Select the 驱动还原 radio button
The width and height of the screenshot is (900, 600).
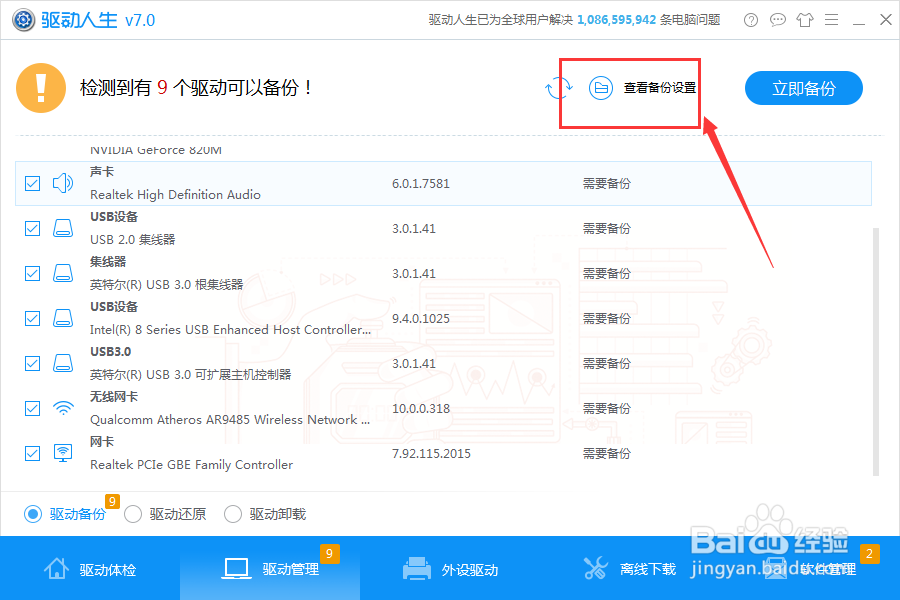(x=133, y=514)
